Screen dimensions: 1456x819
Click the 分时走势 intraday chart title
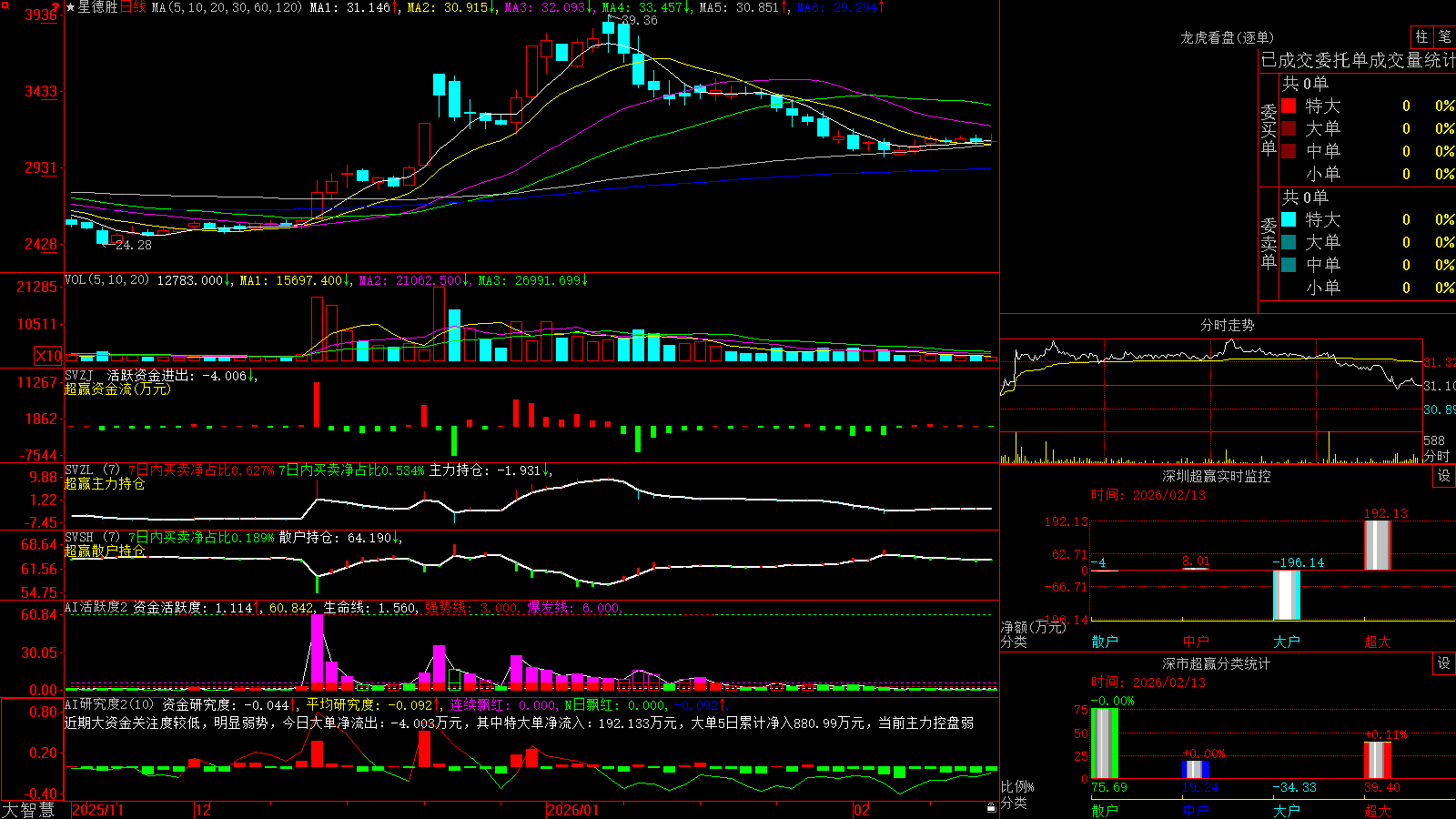1227,325
